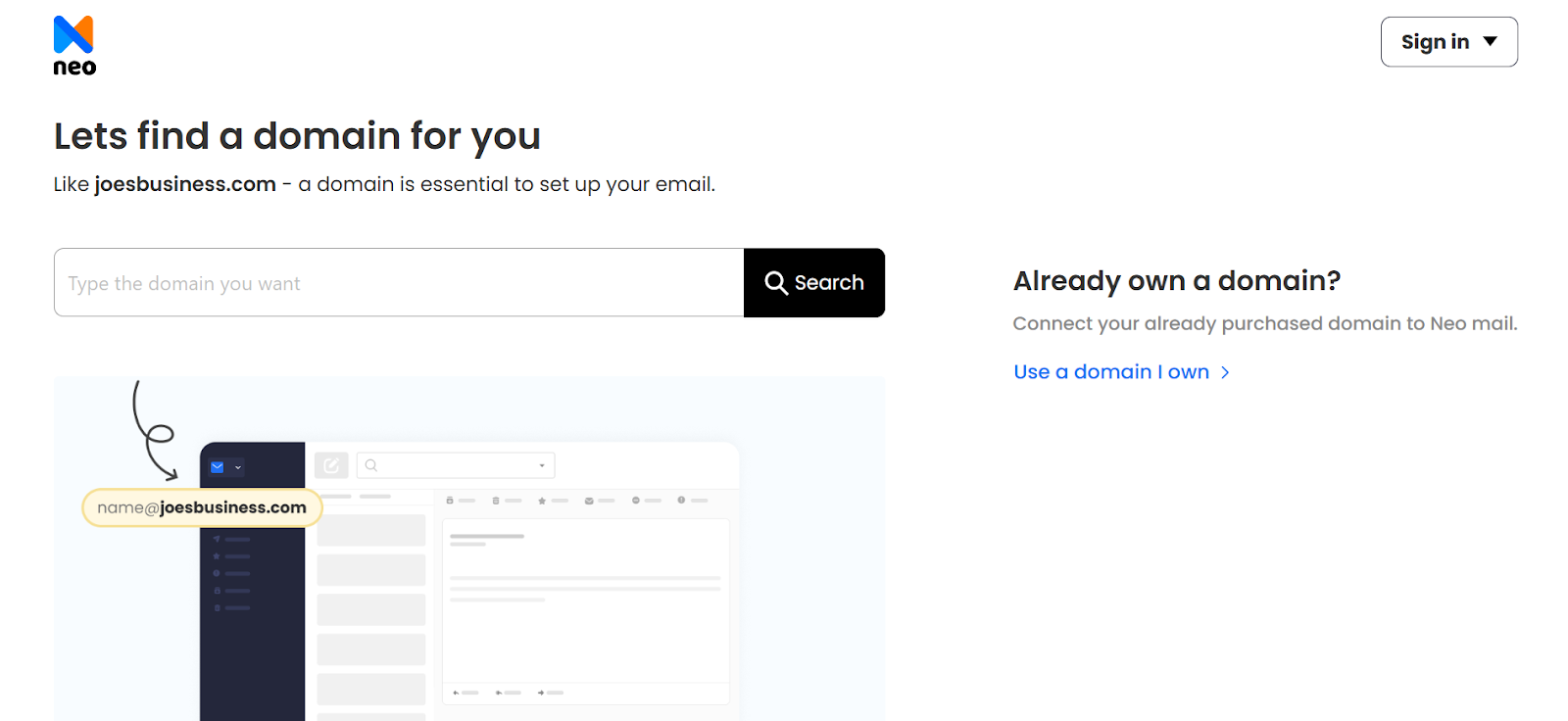Click the first message placeholder in illustration list
Screen dimensions: 1568x721
370,530
